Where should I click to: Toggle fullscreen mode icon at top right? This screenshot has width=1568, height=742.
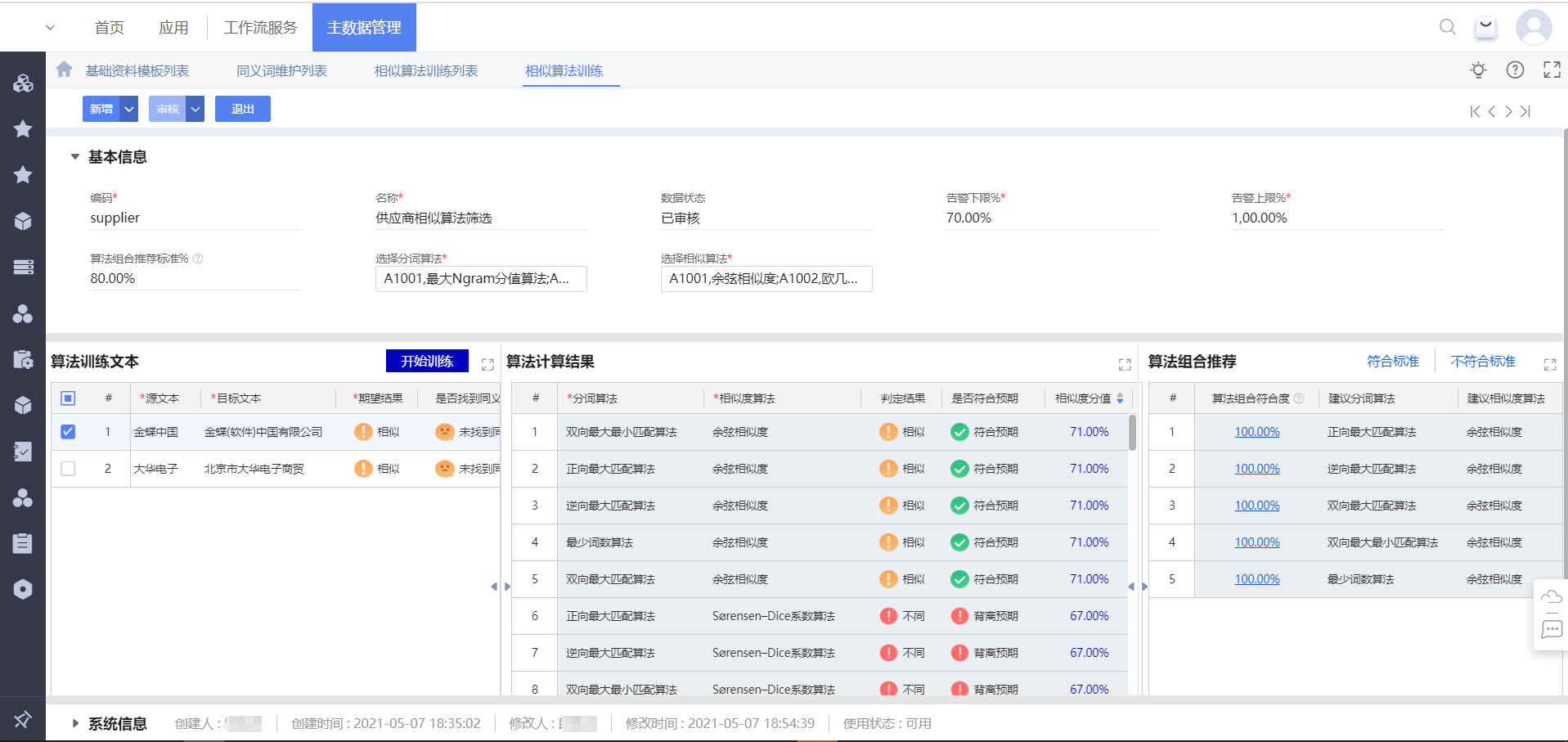(x=1552, y=70)
